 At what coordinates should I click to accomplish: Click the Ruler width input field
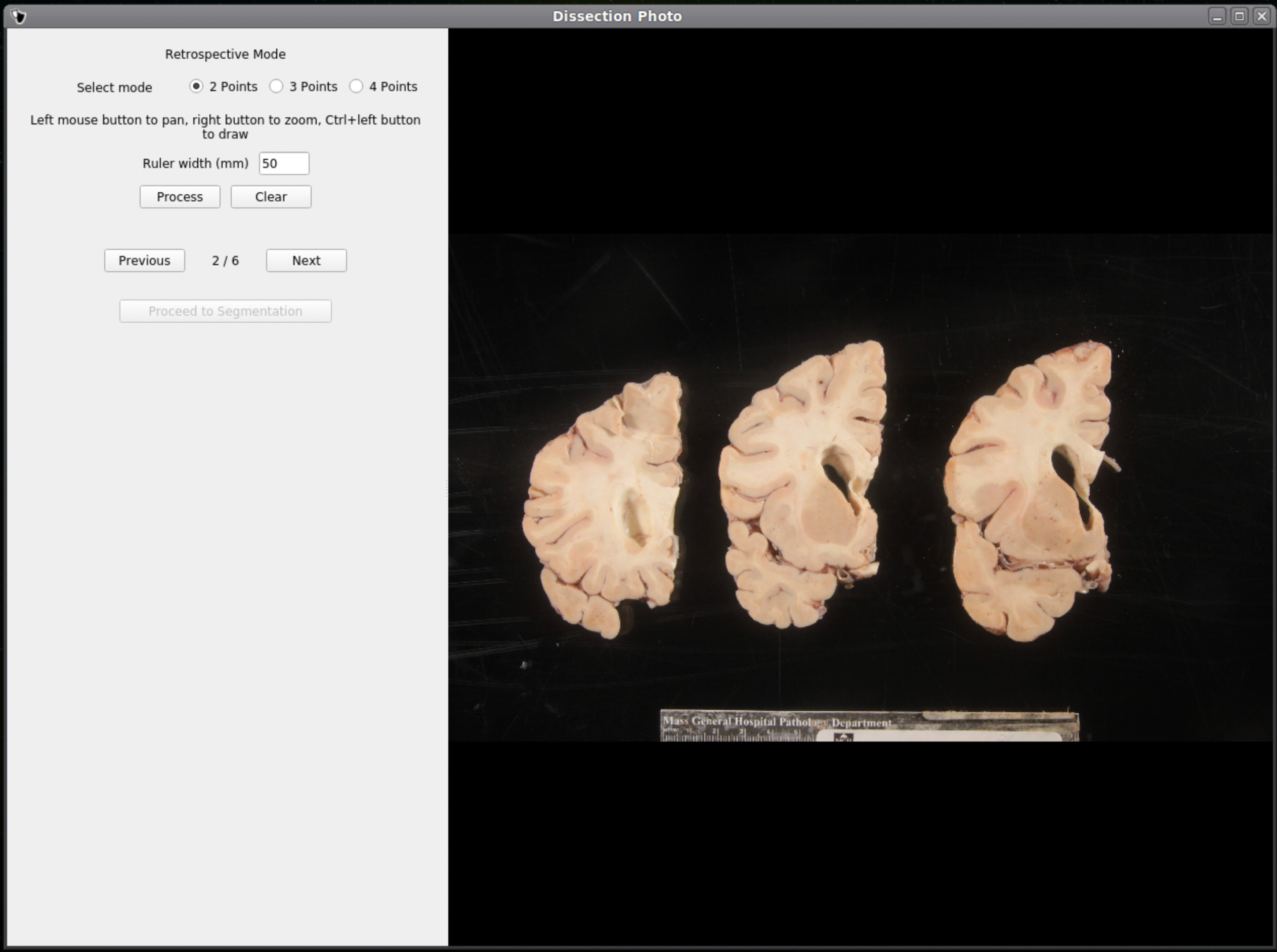pyautogui.click(x=283, y=164)
